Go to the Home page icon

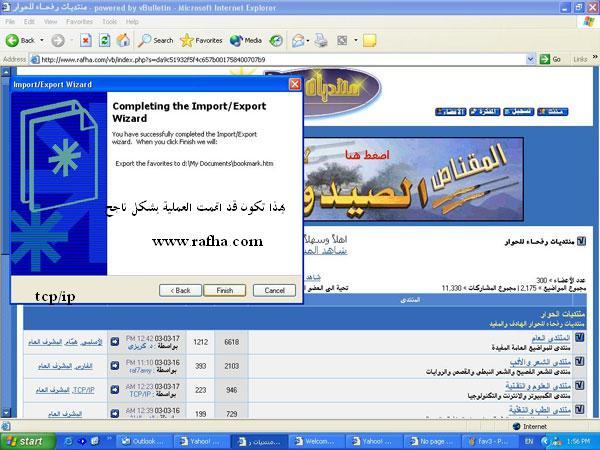pos(123,40)
